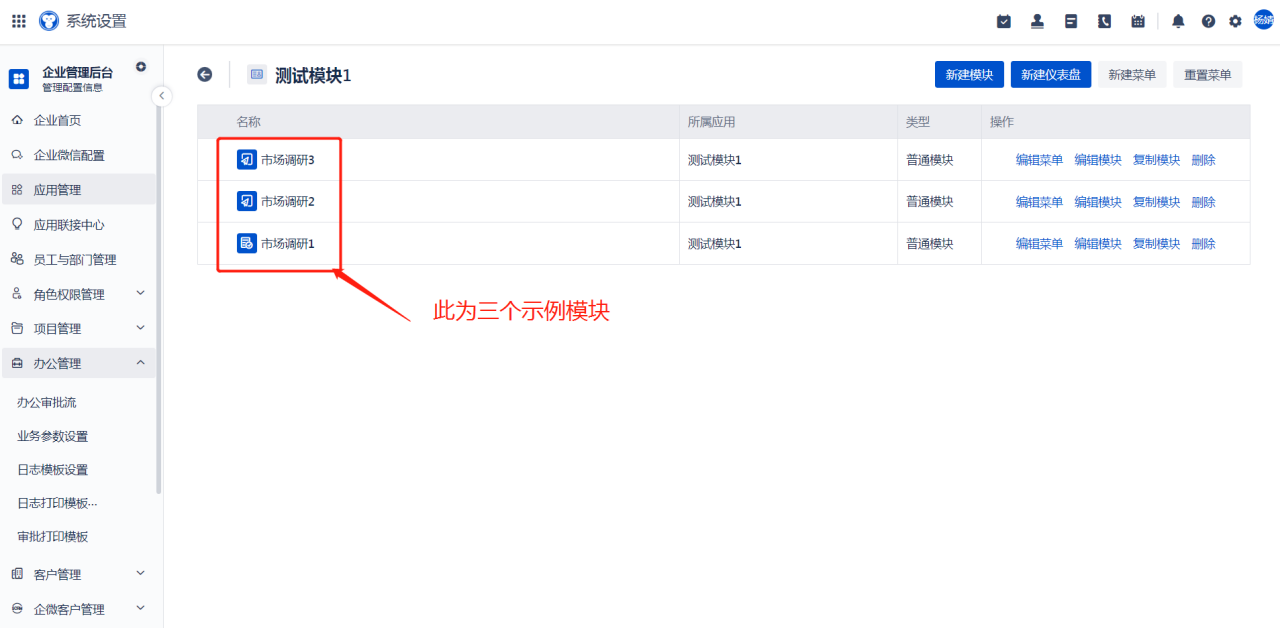Viewport: 1280px width, 628px height.
Task: Click 删除 for 市场调研2
Action: coord(1204,202)
